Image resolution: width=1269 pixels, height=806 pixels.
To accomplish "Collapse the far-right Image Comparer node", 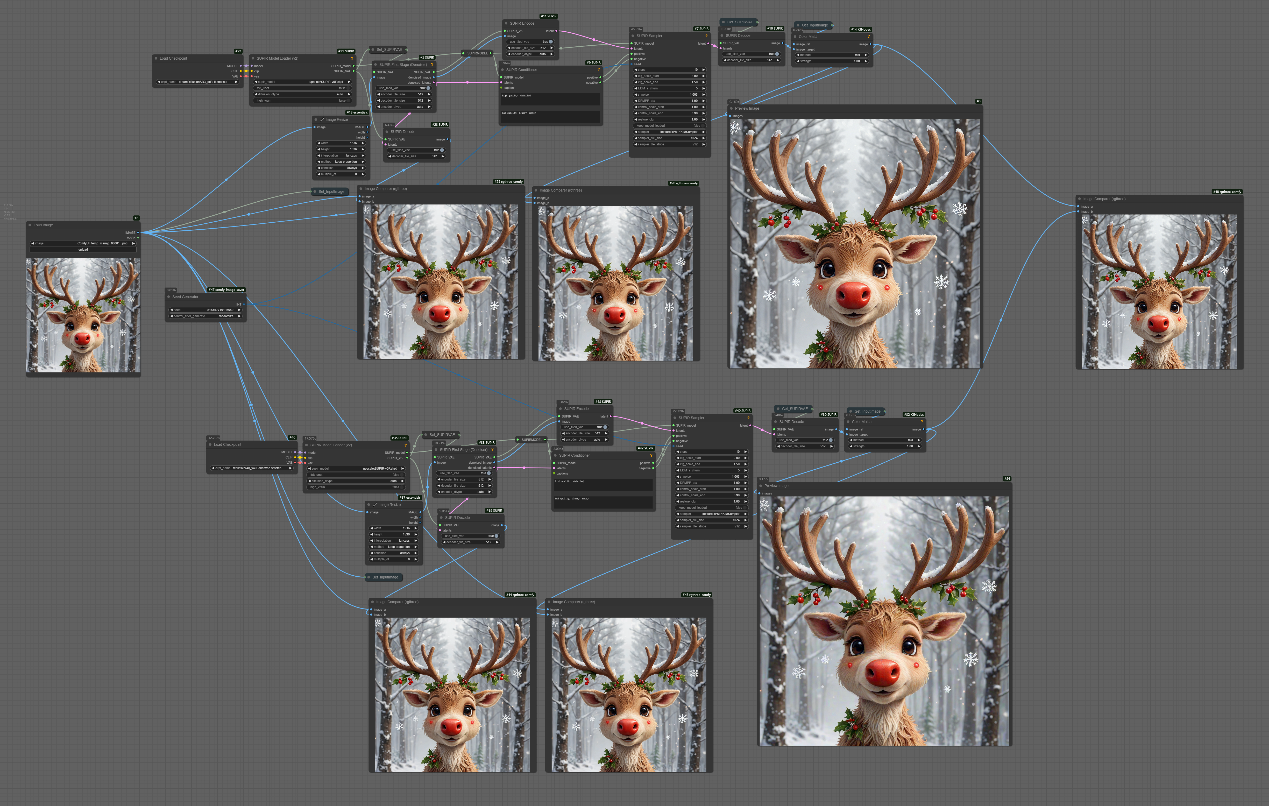I will [1081, 199].
